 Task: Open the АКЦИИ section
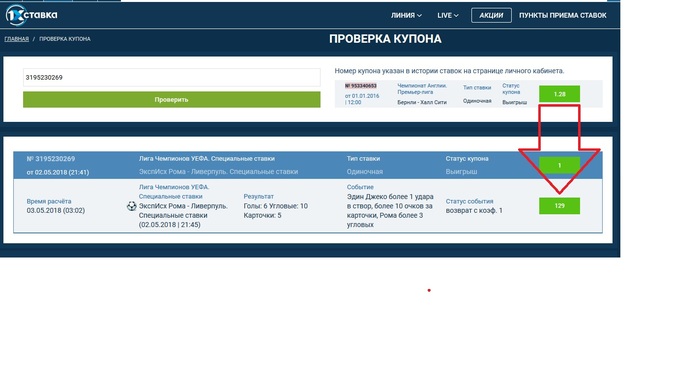pyautogui.click(x=491, y=15)
